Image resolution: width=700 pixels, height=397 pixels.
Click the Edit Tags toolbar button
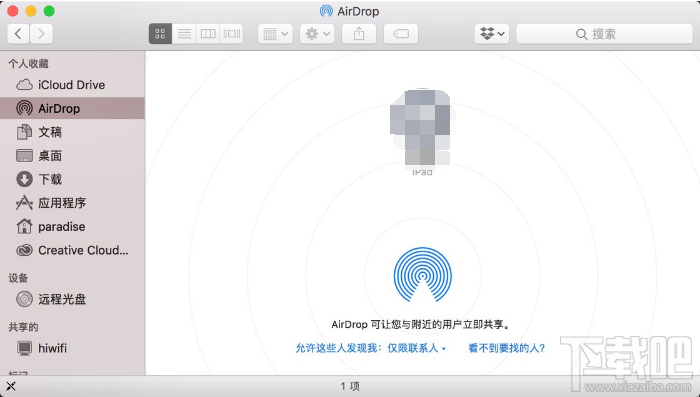click(x=401, y=34)
